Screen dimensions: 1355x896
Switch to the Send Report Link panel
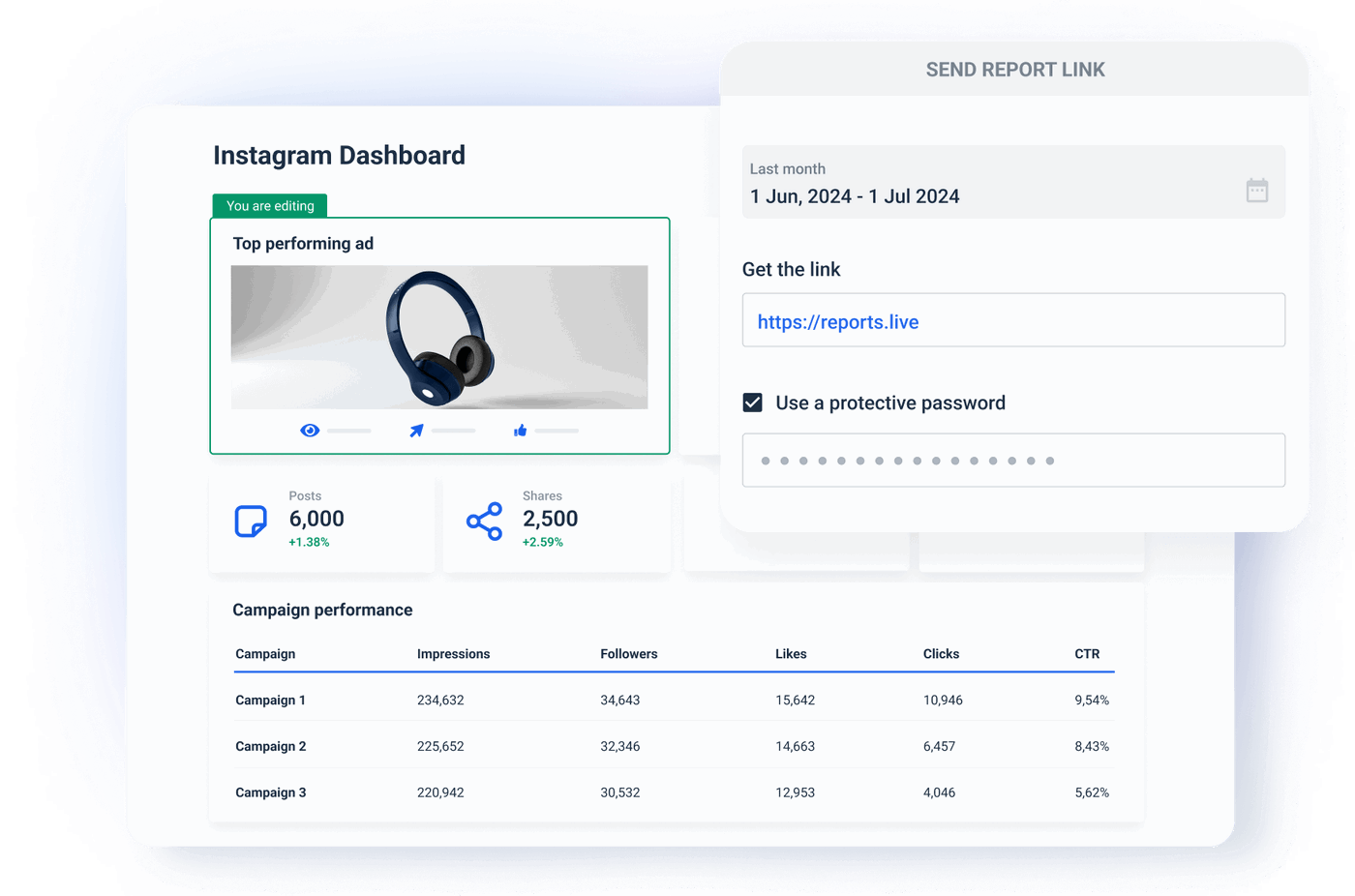pyautogui.click(x=1014, y=69)
